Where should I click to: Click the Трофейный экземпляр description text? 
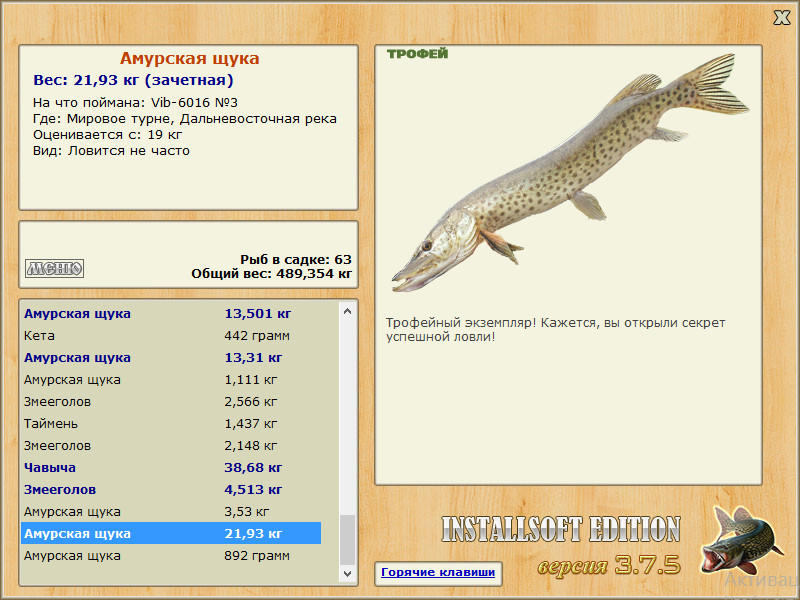[x=555, y=330]
